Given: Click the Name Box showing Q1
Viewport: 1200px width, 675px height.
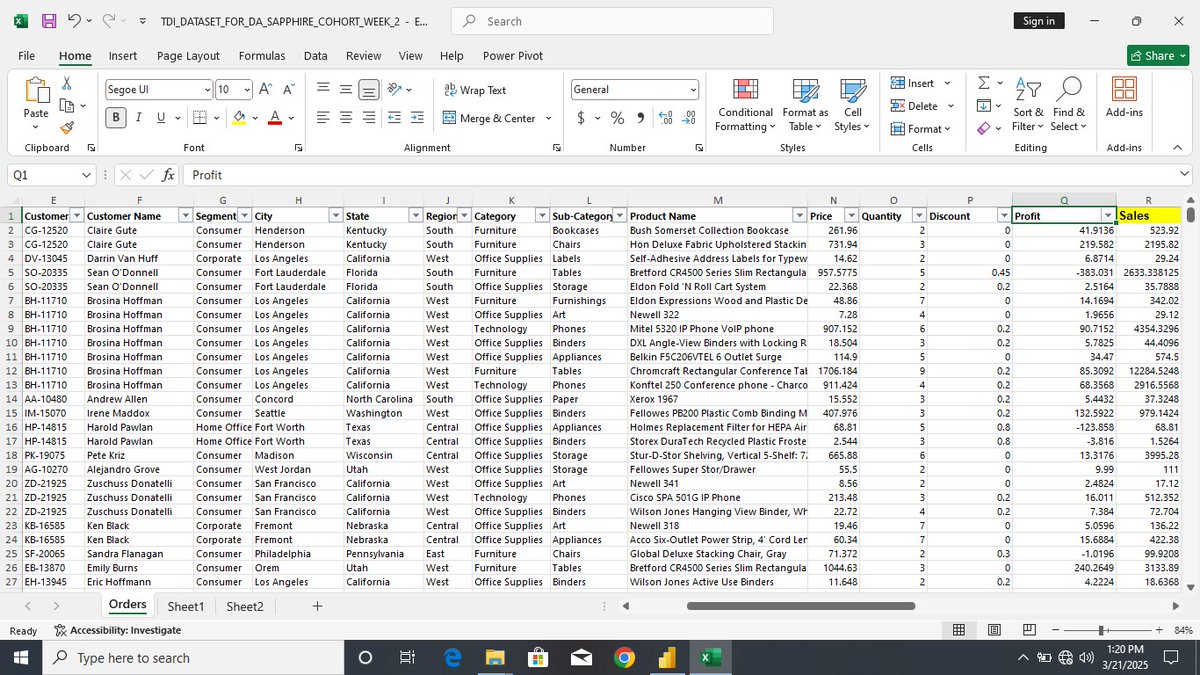Looking at the screenshot, I should (46, 175).
